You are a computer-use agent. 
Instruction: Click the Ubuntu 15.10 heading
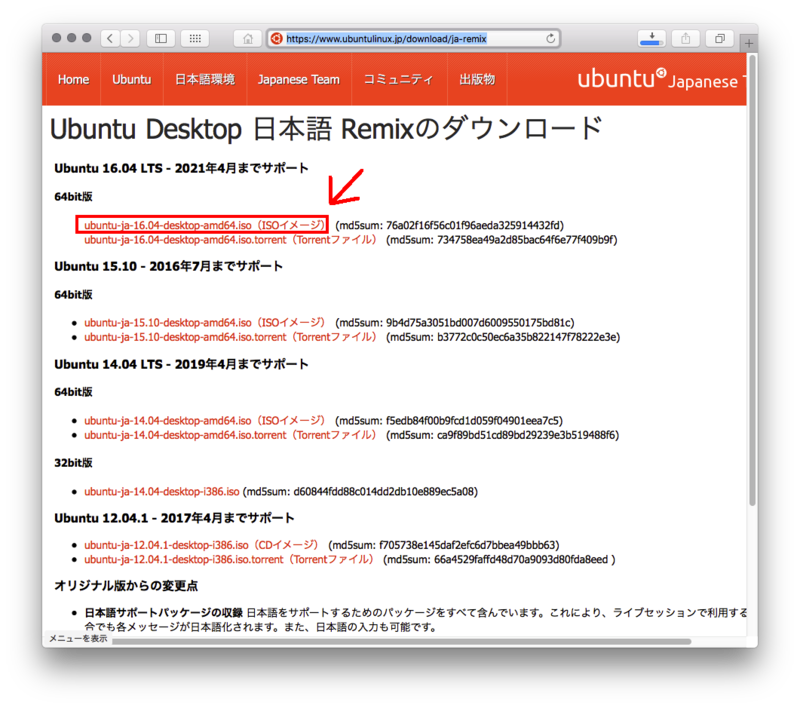[168, 266]
